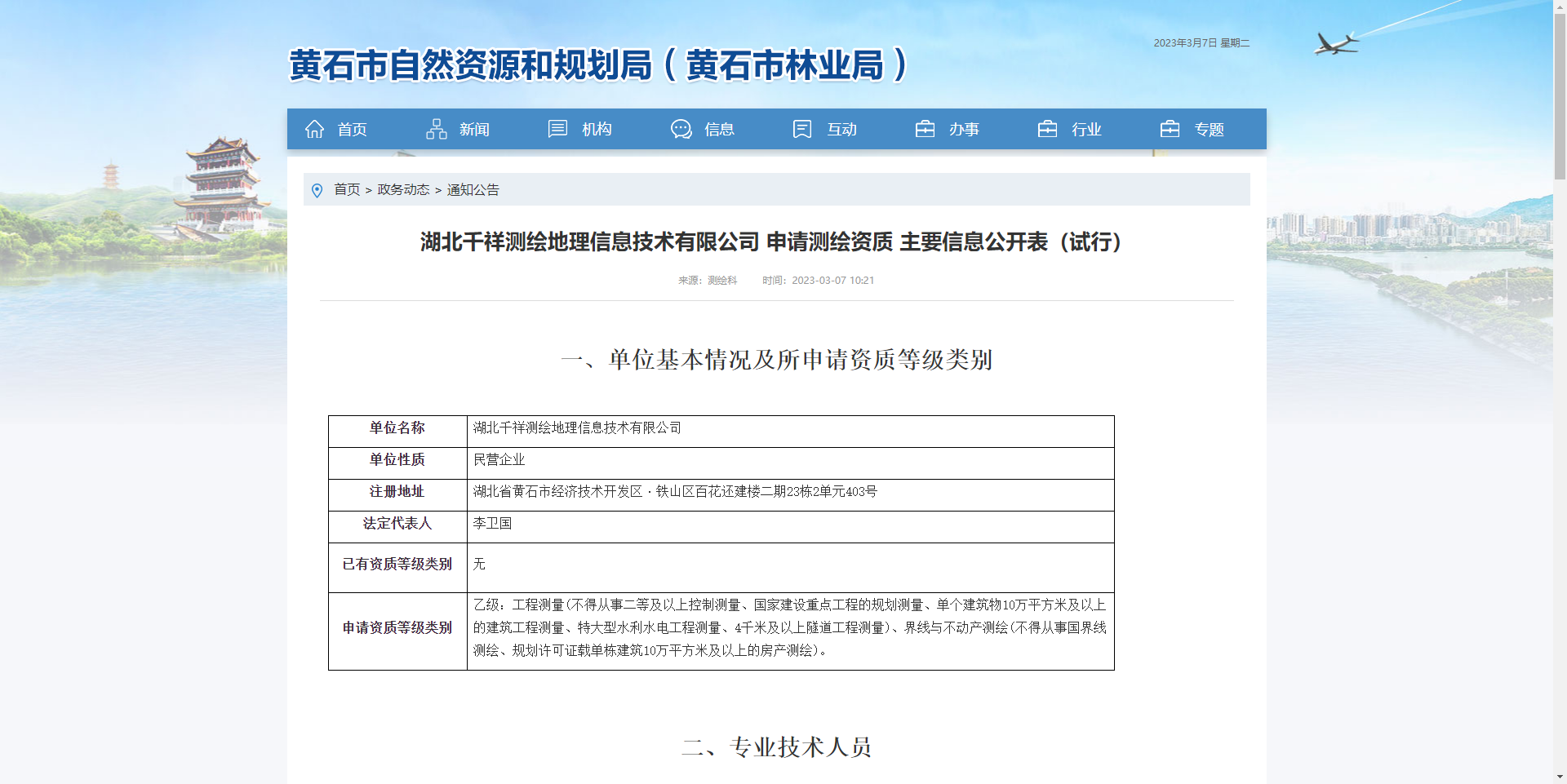Go to 首页 via breadcrumb link
This screenshot has height=784, width=1567.
pyautogui.click(x=347, y=189)
